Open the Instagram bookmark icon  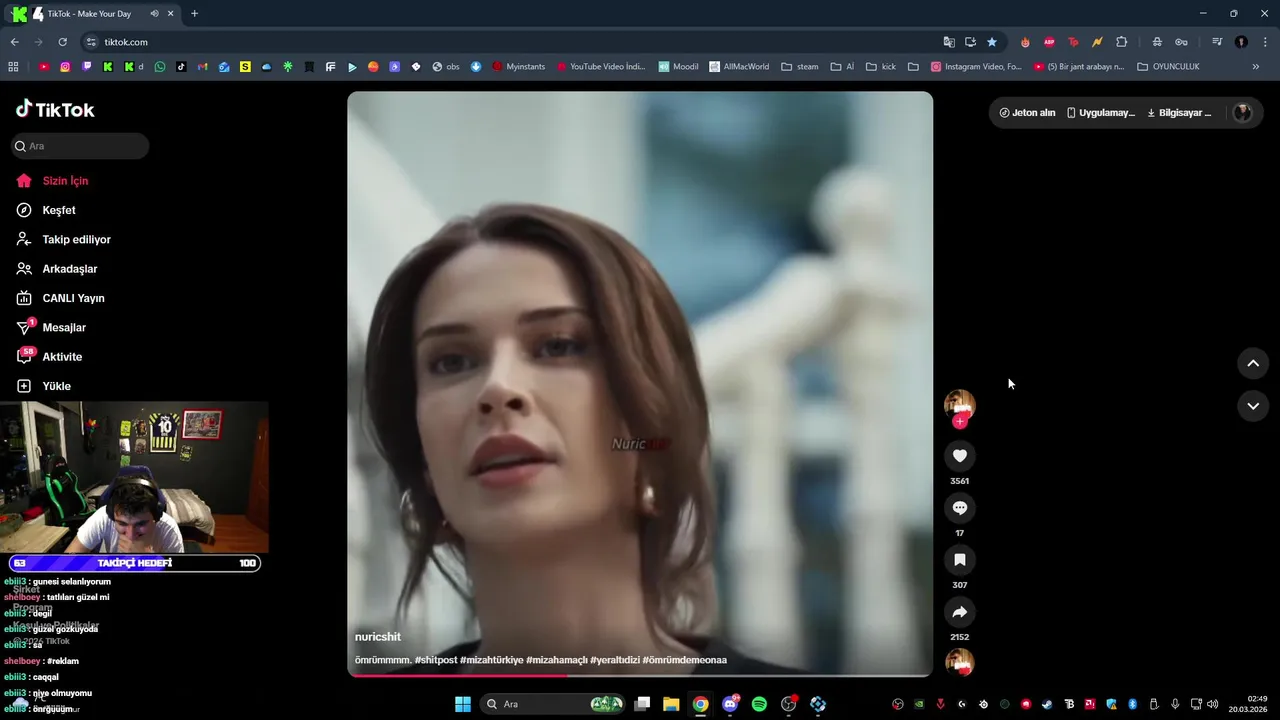(65, 67)
